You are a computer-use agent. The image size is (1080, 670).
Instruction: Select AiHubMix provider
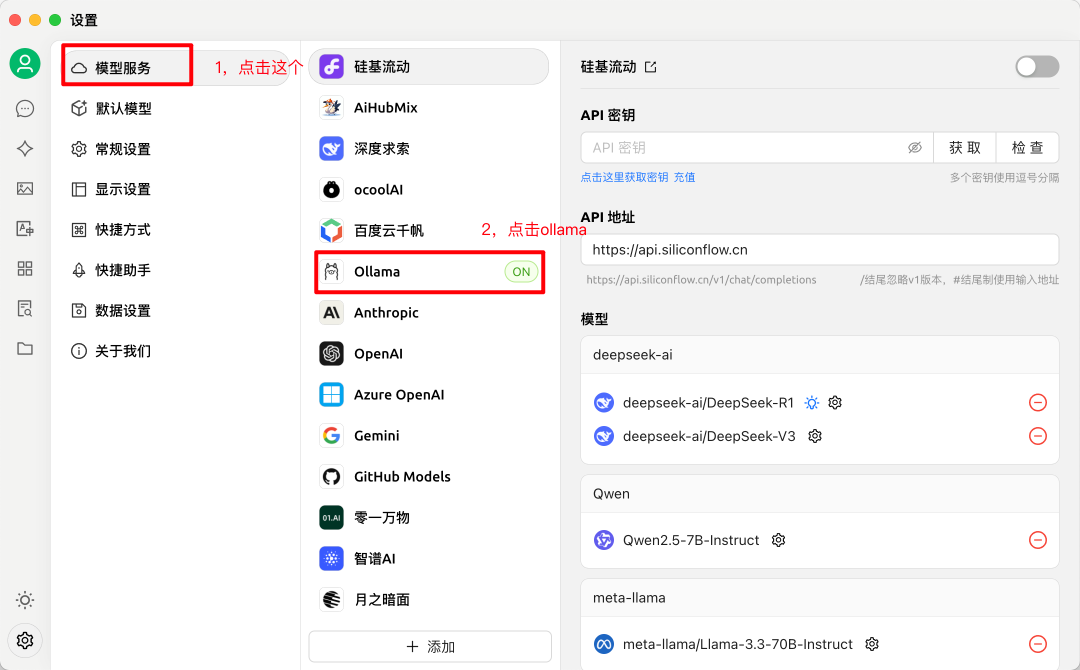(x=429, y=107)
